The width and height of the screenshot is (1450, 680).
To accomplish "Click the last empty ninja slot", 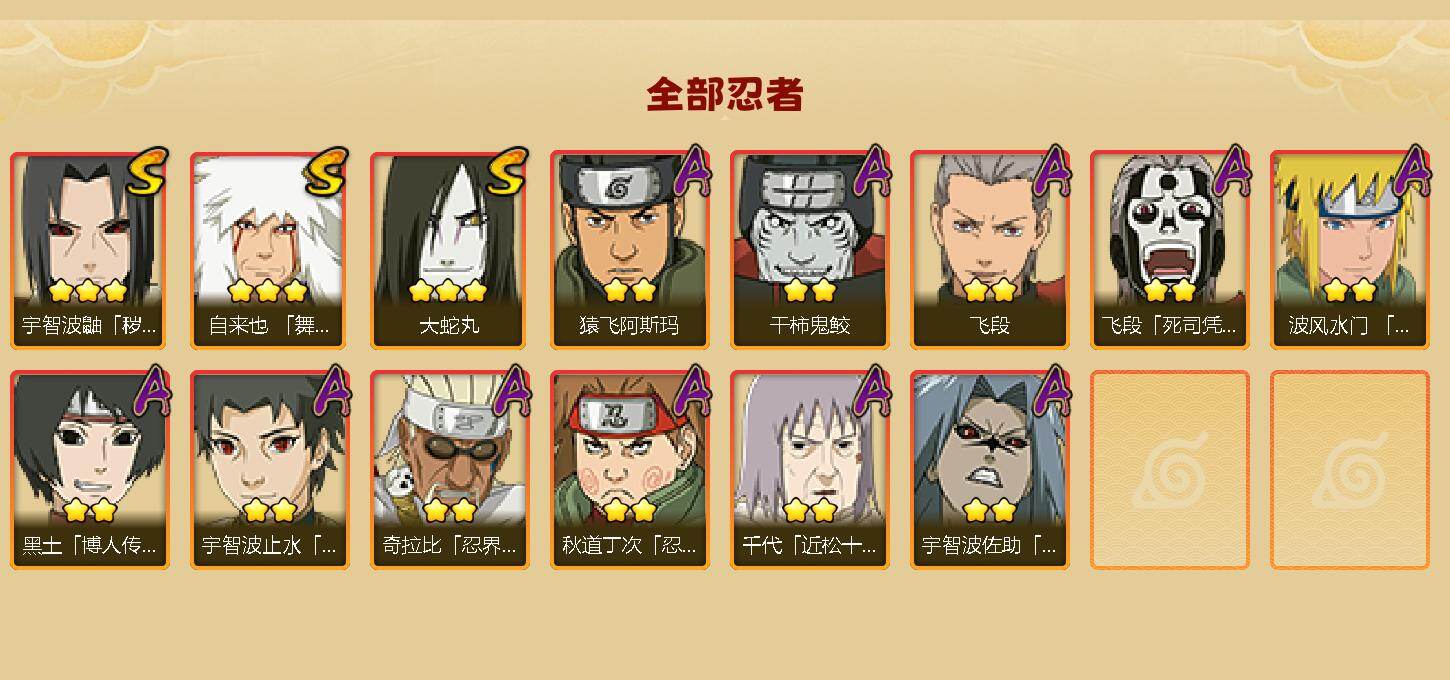I will pos(1350,470).
